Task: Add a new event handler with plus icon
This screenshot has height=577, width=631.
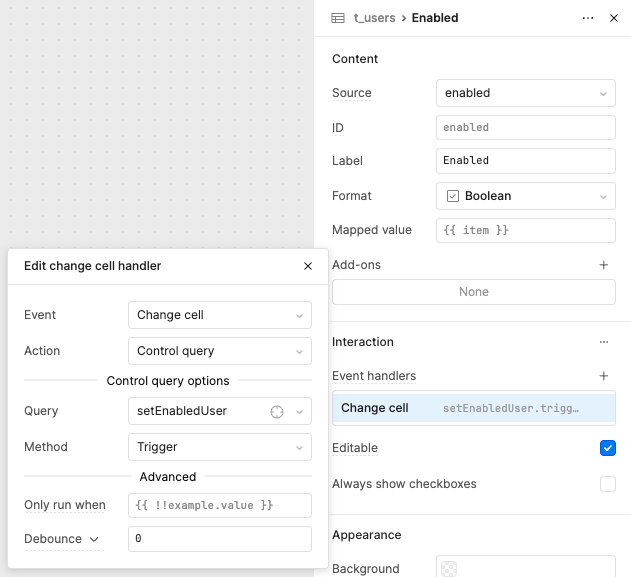Action: pos(604,376)
